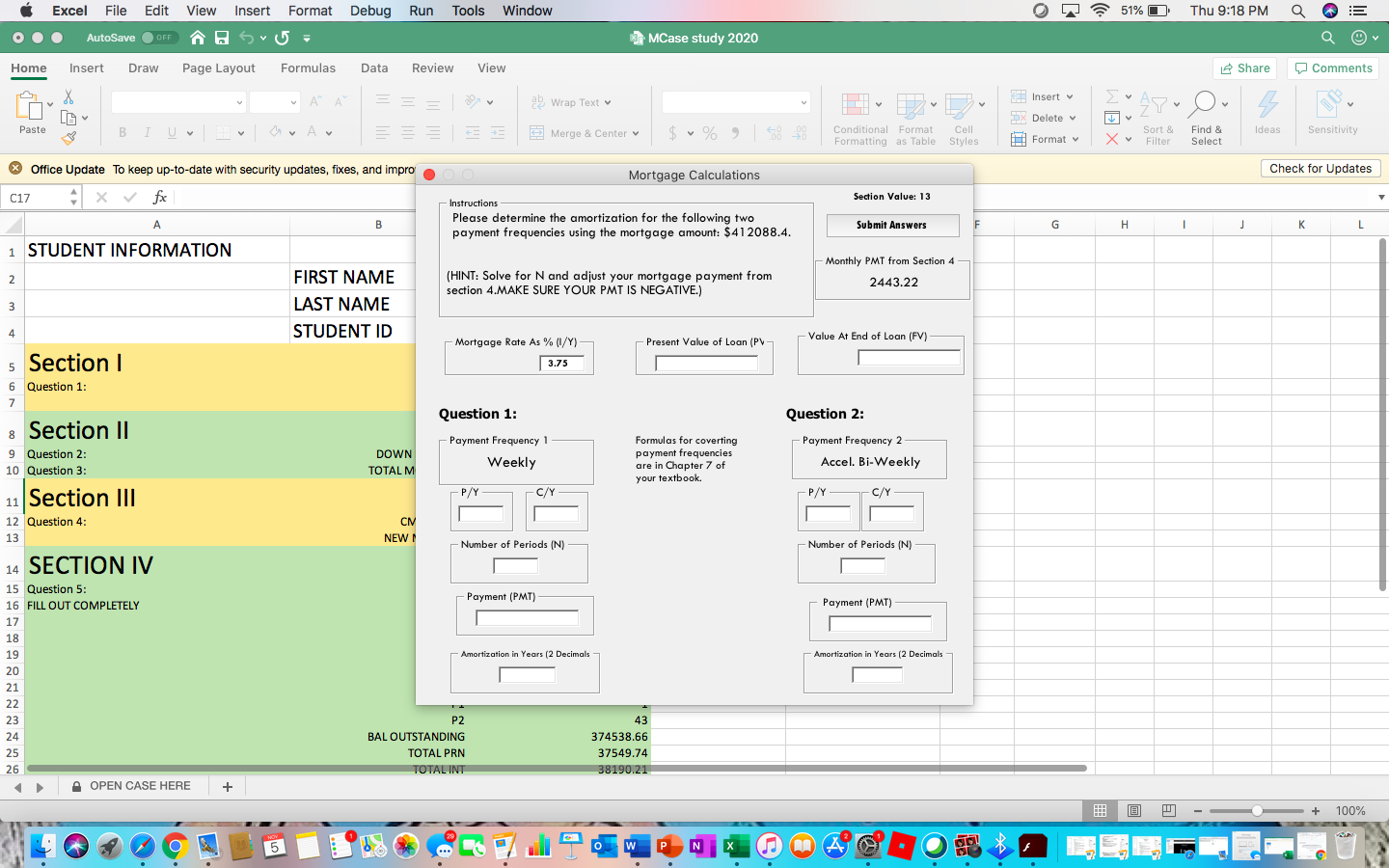Open the Tools menu in menu bar

[468, 11]
